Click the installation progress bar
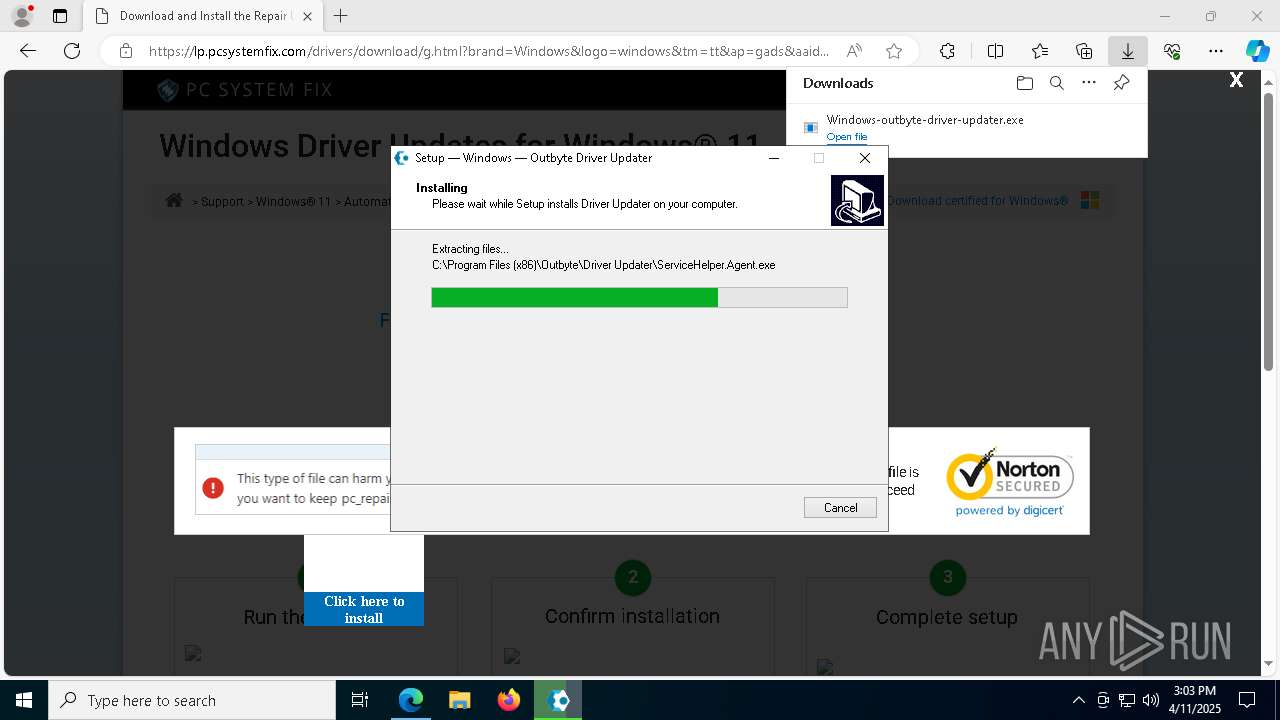Image resolution: width=1280 pixels, height=720 pixels. [639, 297]
